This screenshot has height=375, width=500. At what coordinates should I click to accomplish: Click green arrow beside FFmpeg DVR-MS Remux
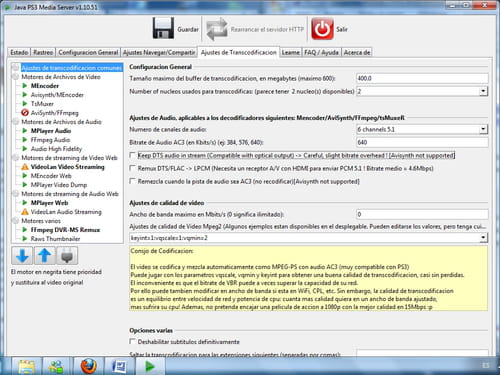pyautogui.click(x=25, y=230)
